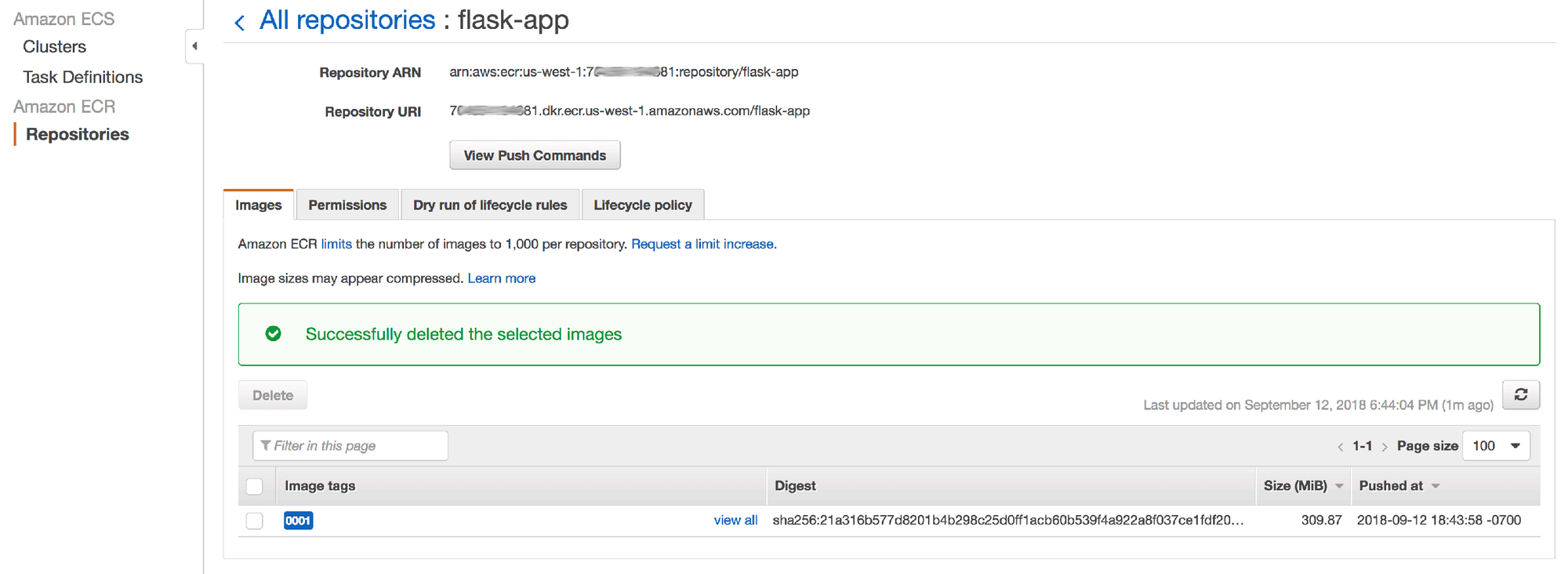Viewport: 1568px width, 574px height.
Task: Collapse the left sidebar with the arrow handle
Action: (x=194, y=46)
